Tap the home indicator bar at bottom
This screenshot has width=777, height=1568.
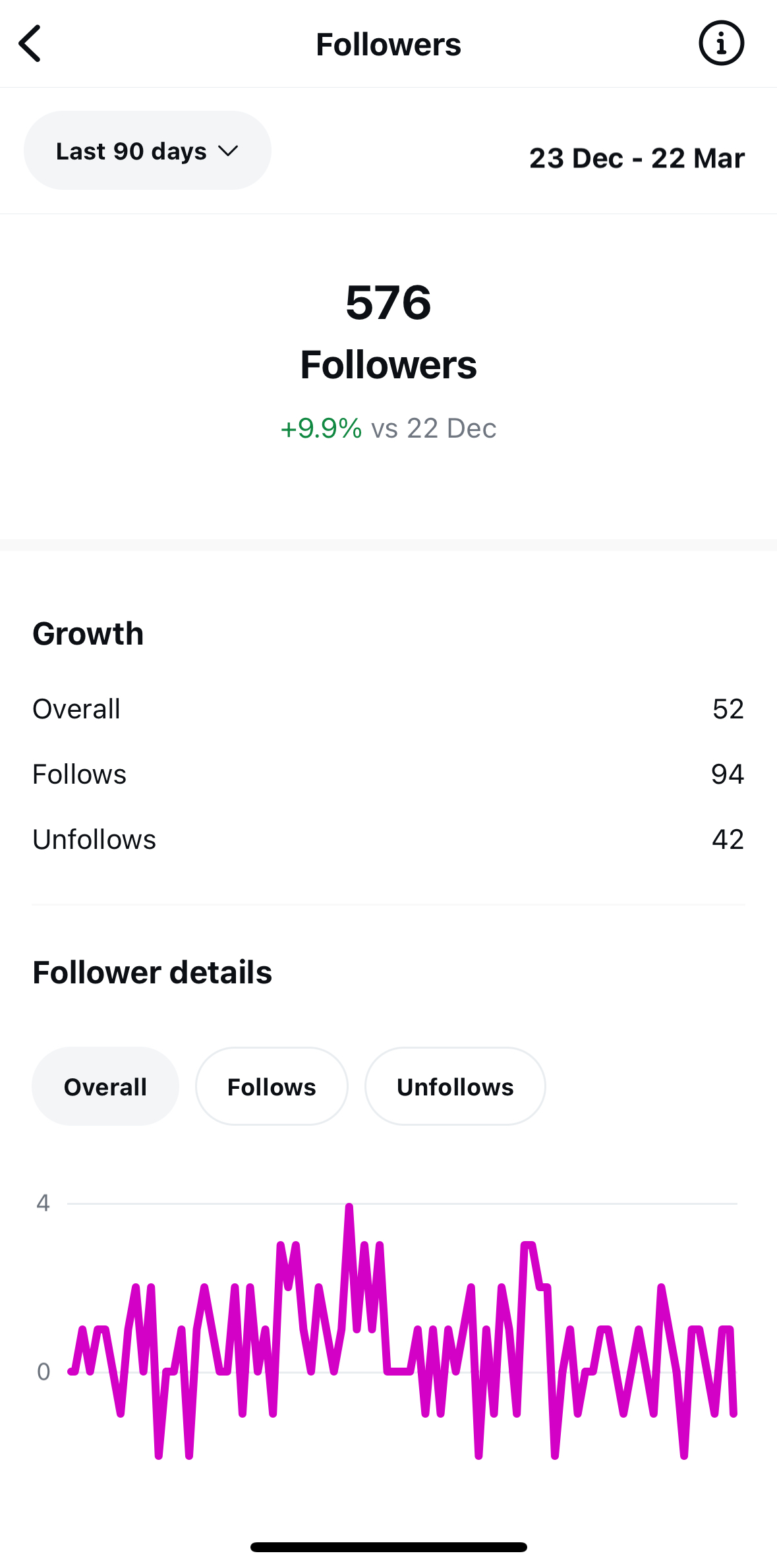click(x=388, y=1547)
